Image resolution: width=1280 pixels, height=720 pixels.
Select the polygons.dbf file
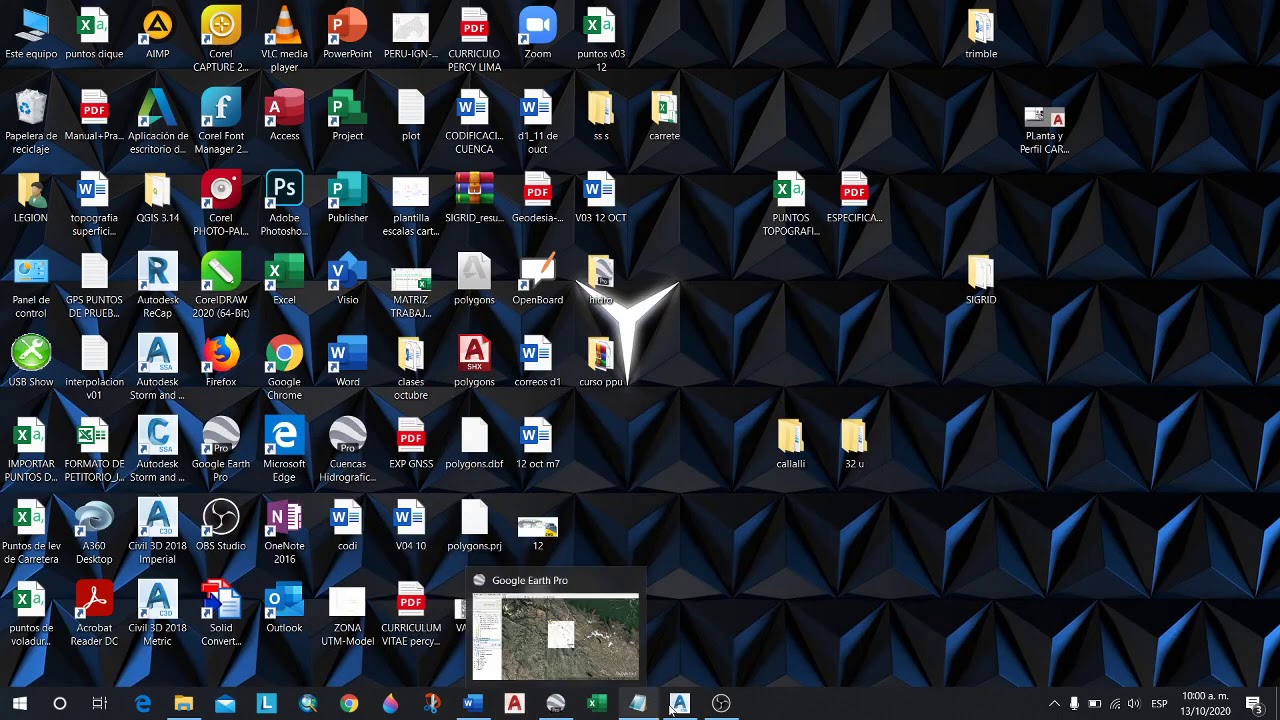474,445
